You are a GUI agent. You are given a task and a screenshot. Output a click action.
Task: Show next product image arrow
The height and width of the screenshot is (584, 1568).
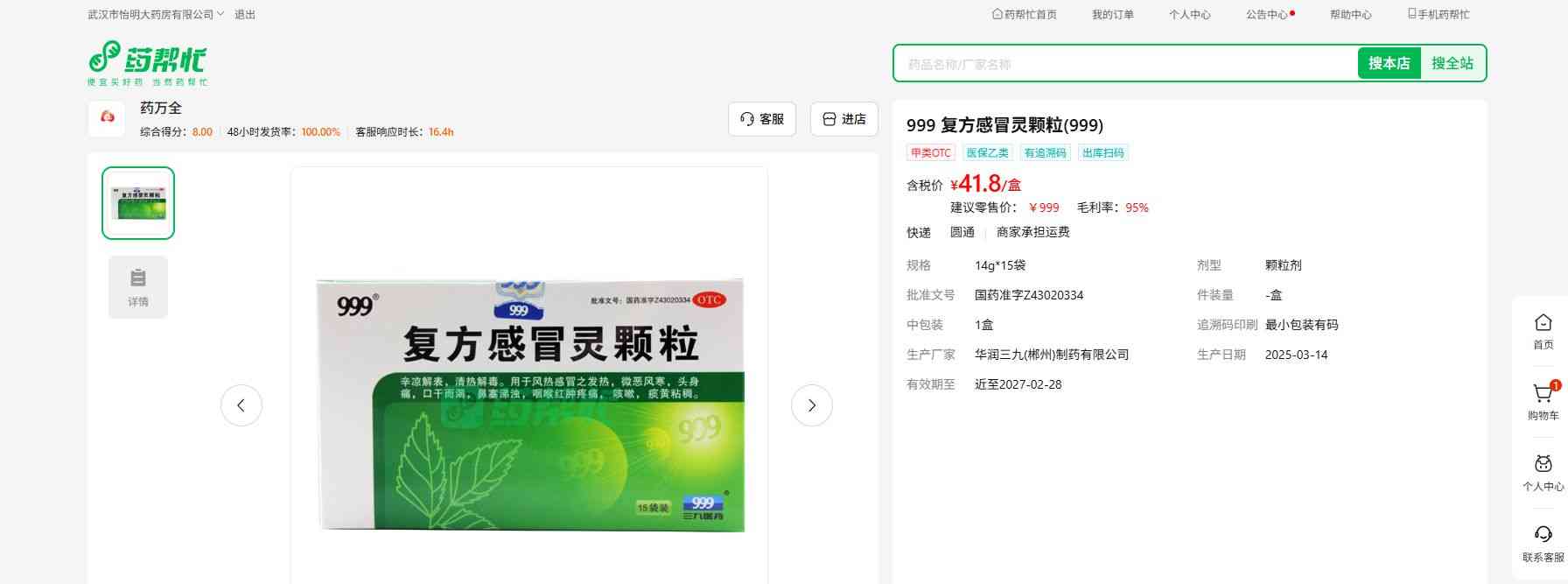811,405
